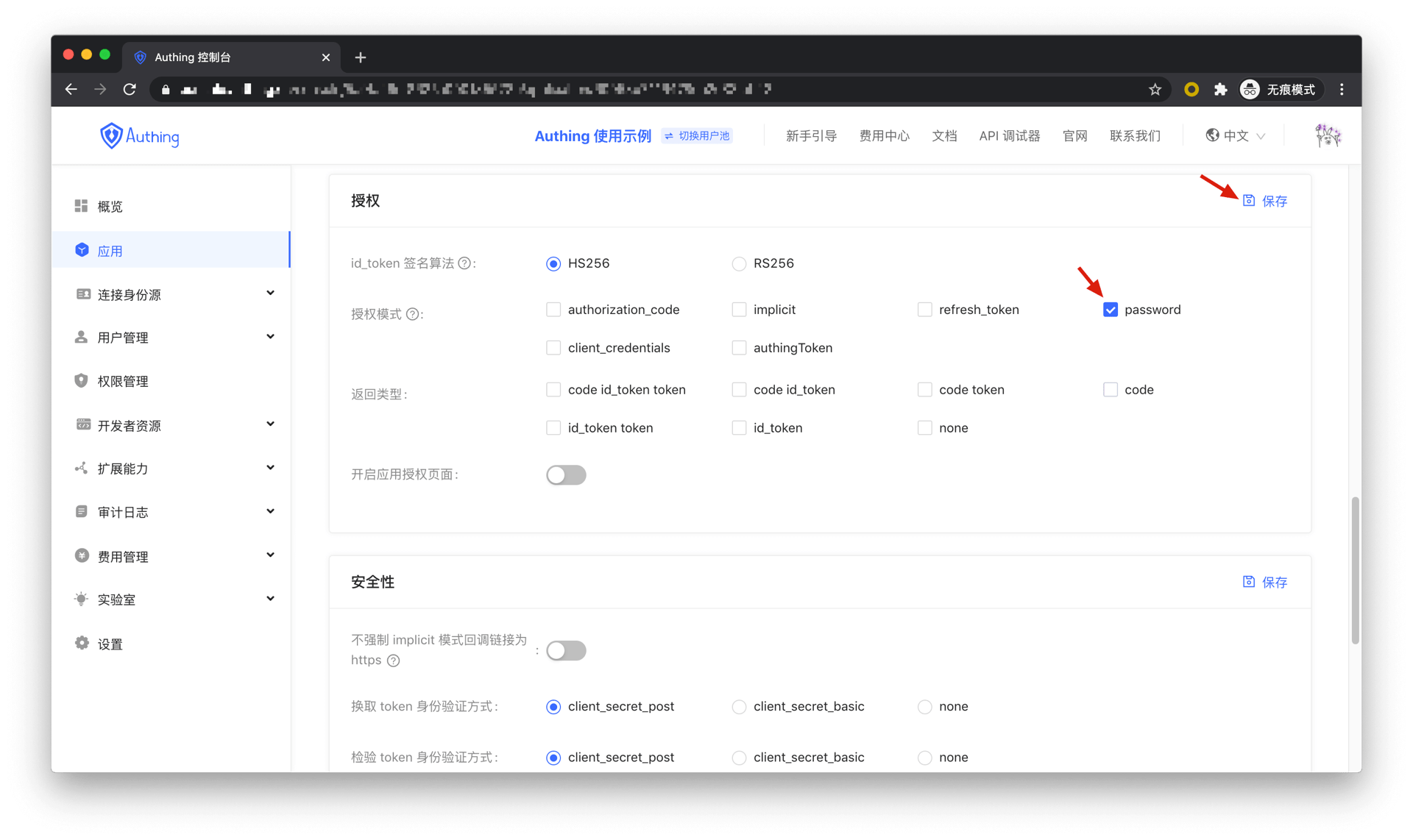Click the browser reload icon

click(x=130, y=90)
